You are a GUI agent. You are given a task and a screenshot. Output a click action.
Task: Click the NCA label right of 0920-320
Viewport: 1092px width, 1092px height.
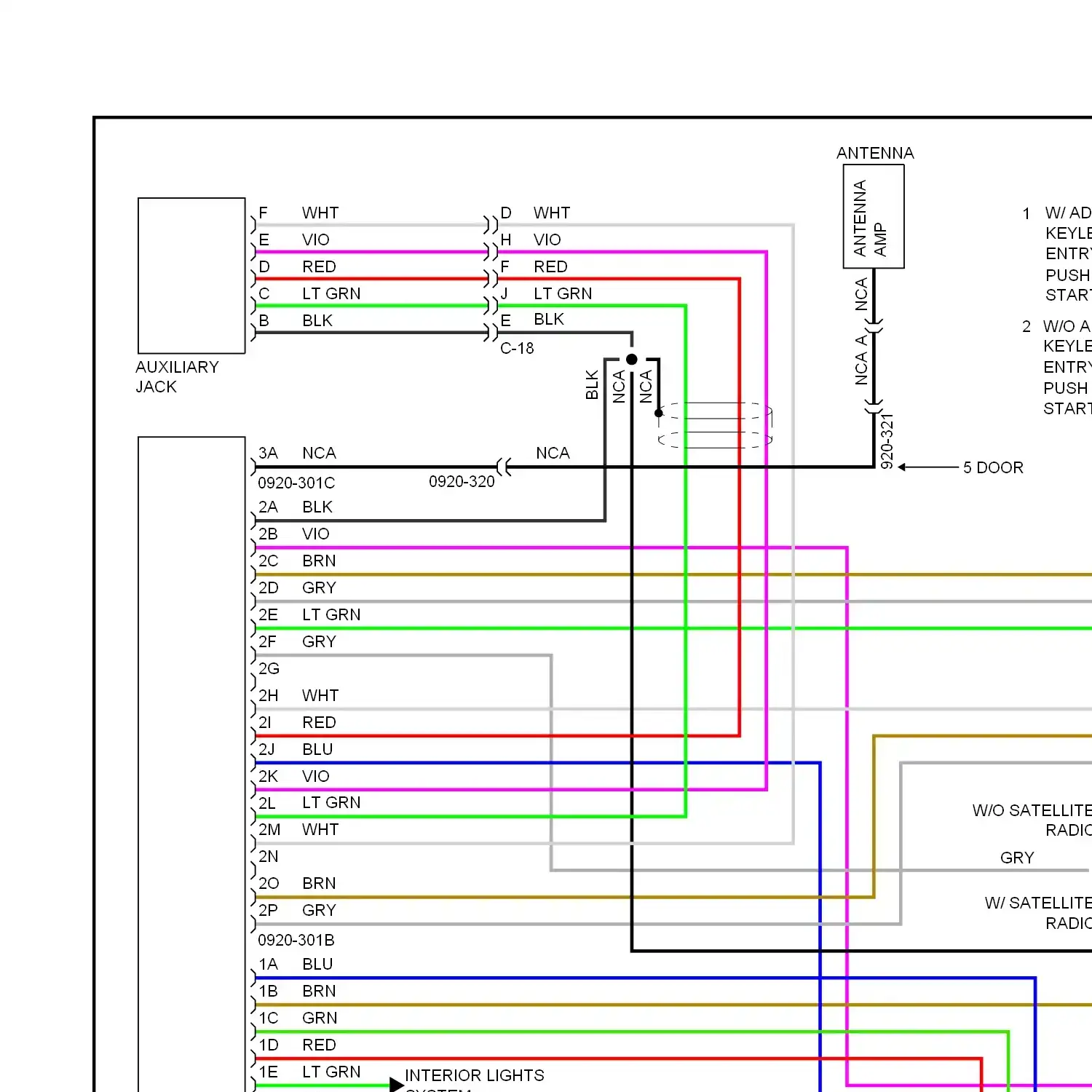tap(553, 453)
